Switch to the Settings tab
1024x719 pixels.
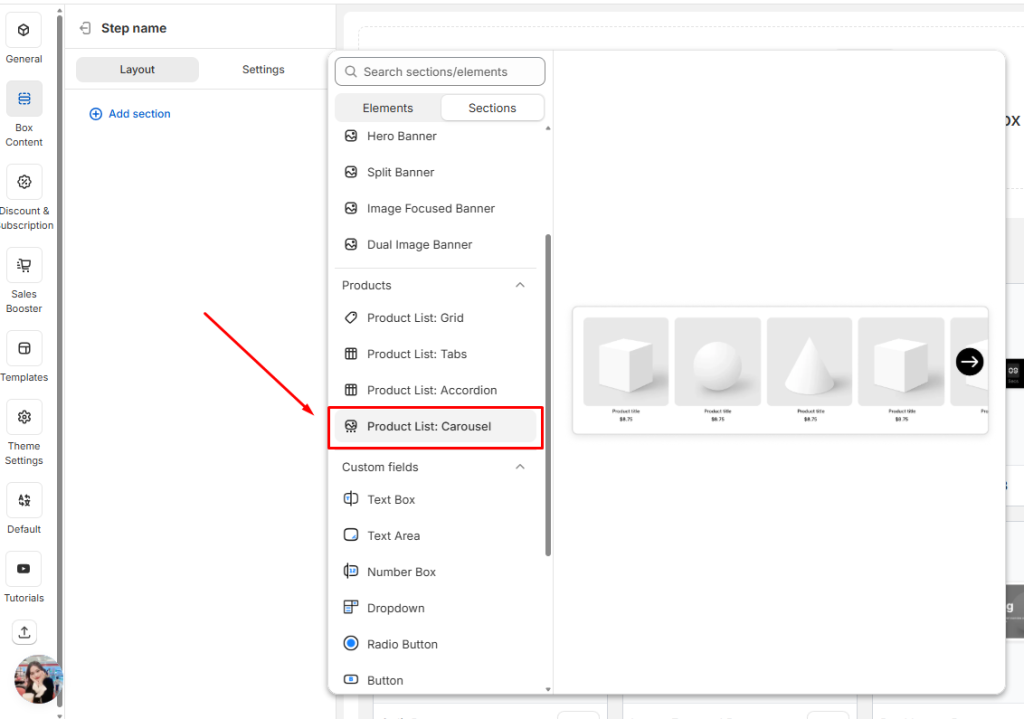(263, 70)
